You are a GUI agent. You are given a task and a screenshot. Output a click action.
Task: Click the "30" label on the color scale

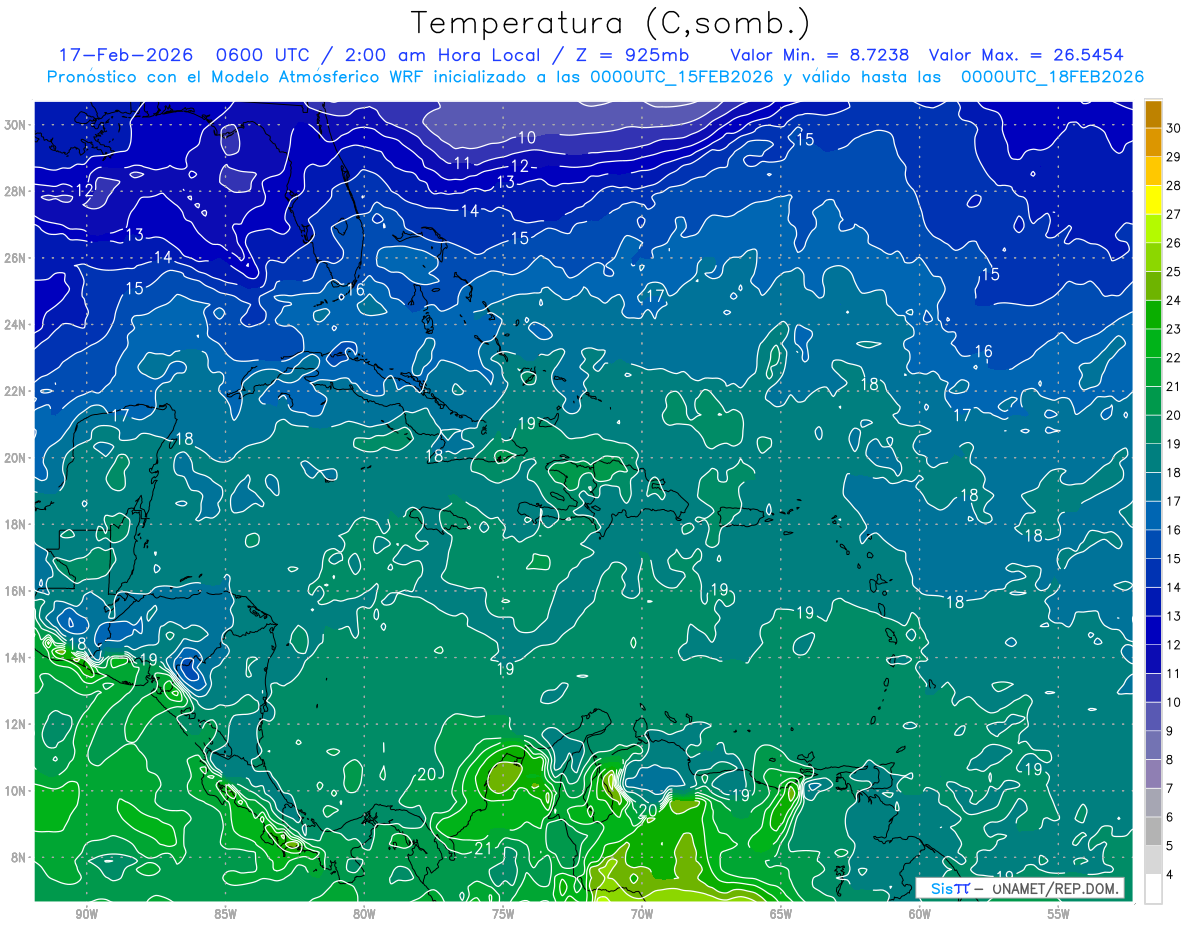(1174, 128)
